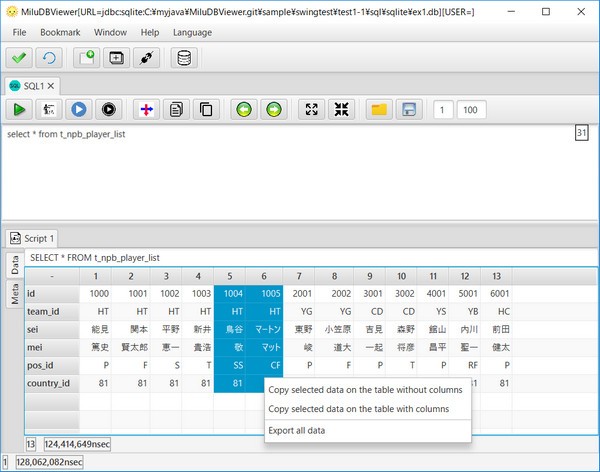Click the collapse arrows icon
This screenshot has width=600, height=472.
[x=340, y=109]
